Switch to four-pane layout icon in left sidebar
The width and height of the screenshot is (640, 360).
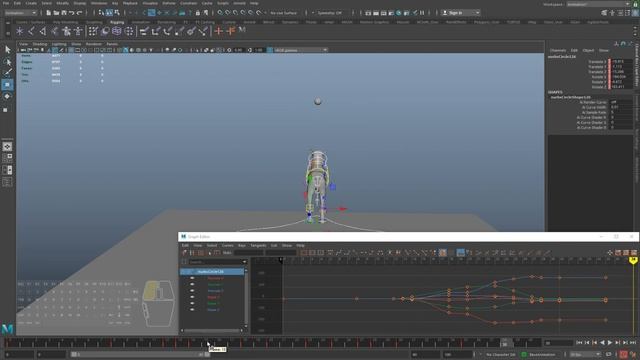tap(7, 158)
